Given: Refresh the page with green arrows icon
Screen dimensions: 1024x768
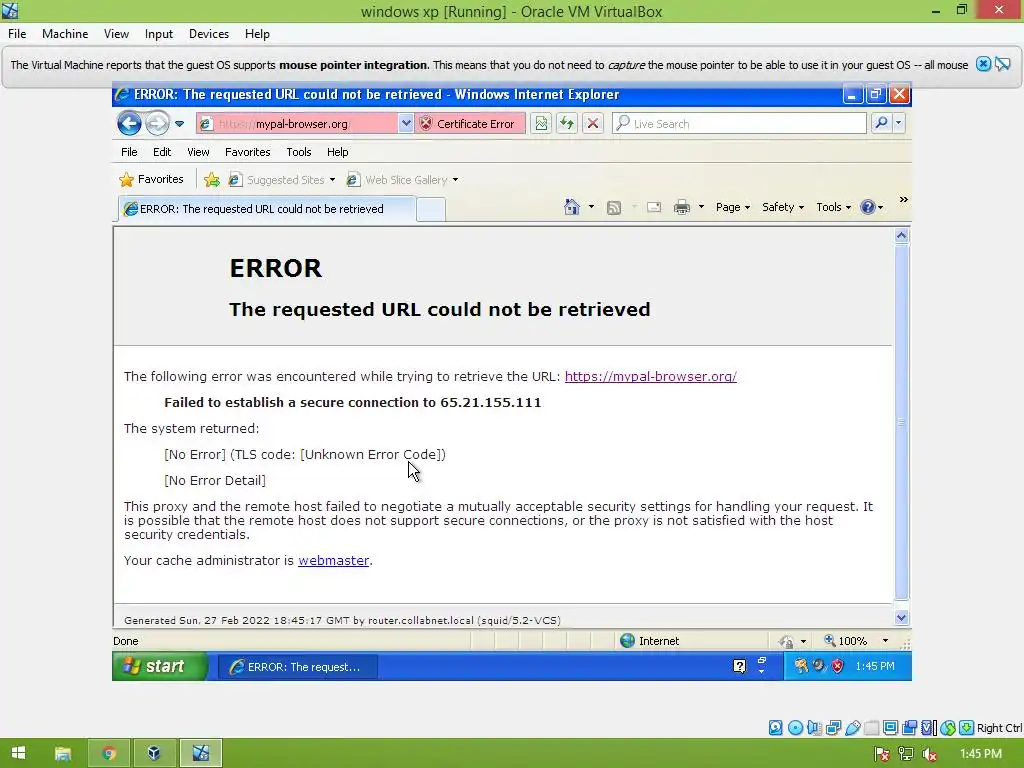Looking at the screenshot, I should [x=566, y=123].
